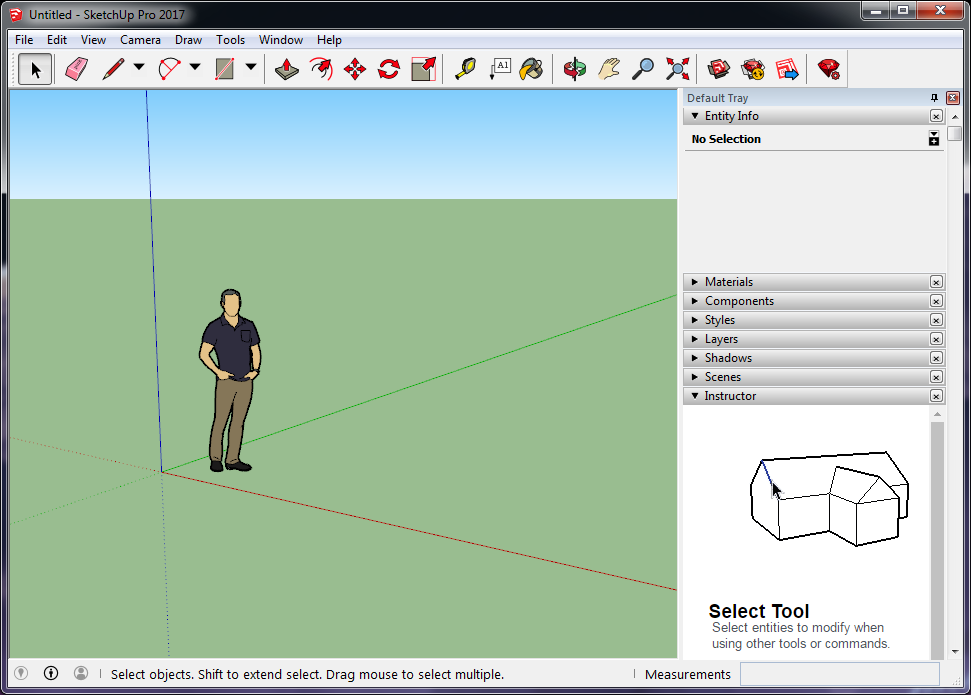Open the Edit menu
971x695 pixels.
click(57, 40)
